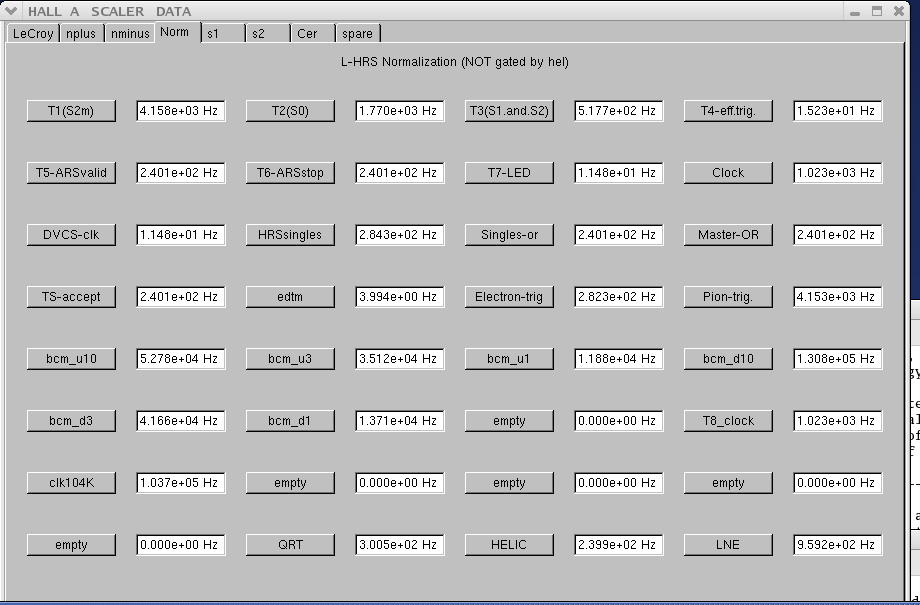Viewport: 920px width, 605px height.
Task: Click the bcm_u10 rate field 5.278e+04 Hz
Action: coord(181,359)
